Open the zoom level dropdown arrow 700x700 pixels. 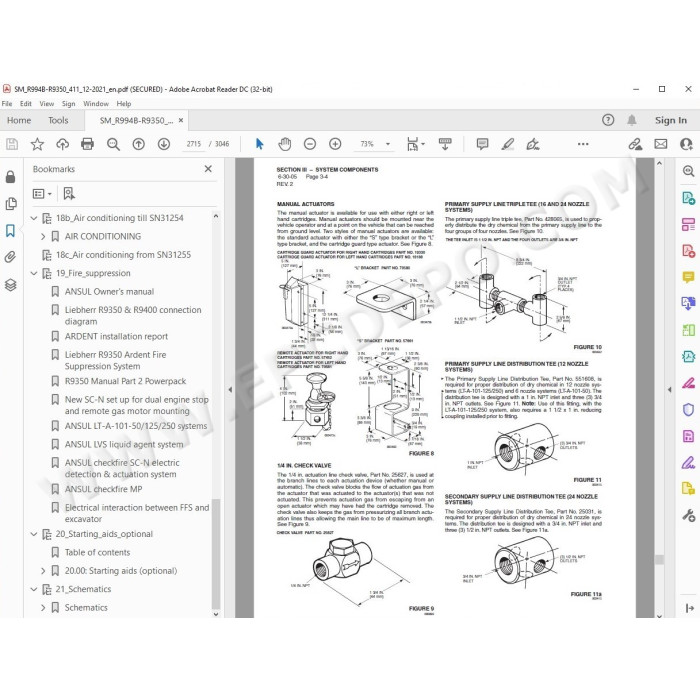click(388, 144)
